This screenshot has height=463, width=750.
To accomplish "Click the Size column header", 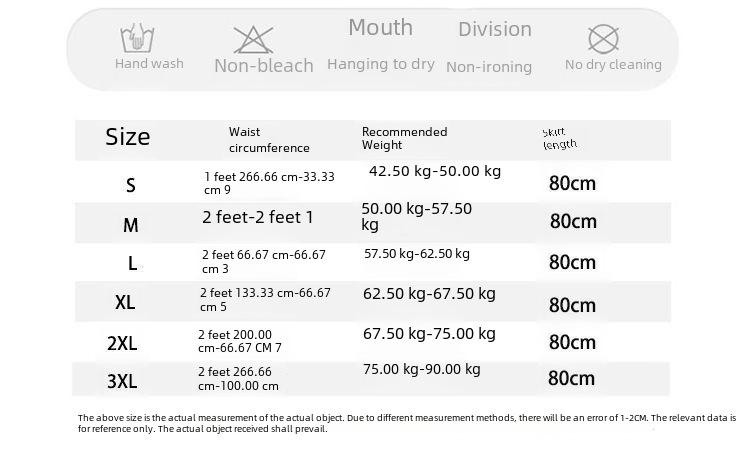I will coord(128,137).
